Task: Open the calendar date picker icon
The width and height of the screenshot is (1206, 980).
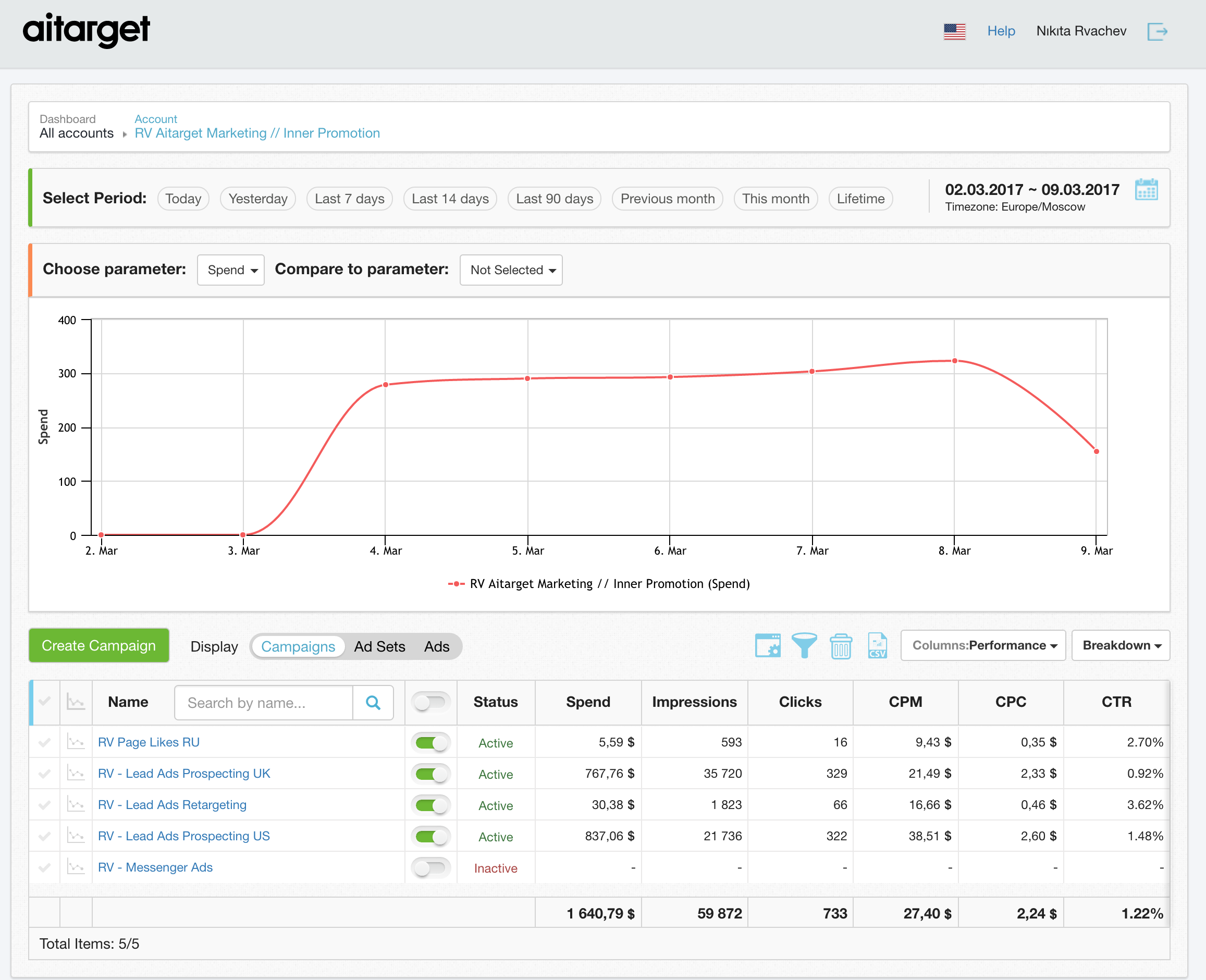Action: click(x=1146, y=190)
